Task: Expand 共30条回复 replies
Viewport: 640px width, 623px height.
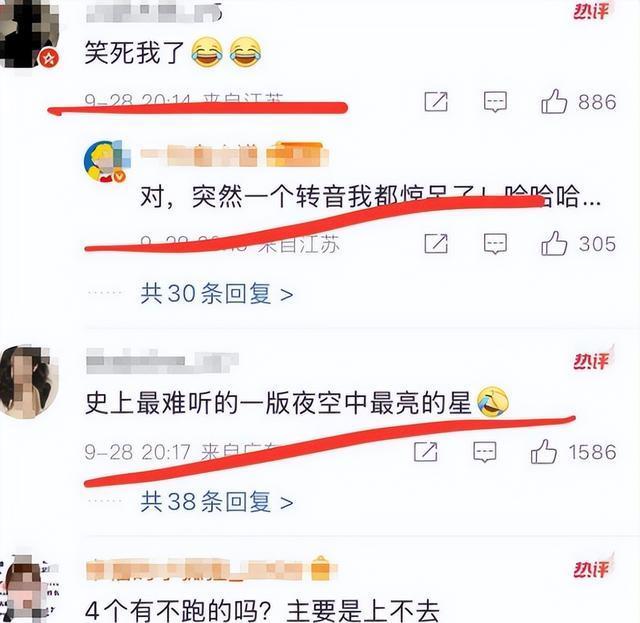Action: point(217,294)
